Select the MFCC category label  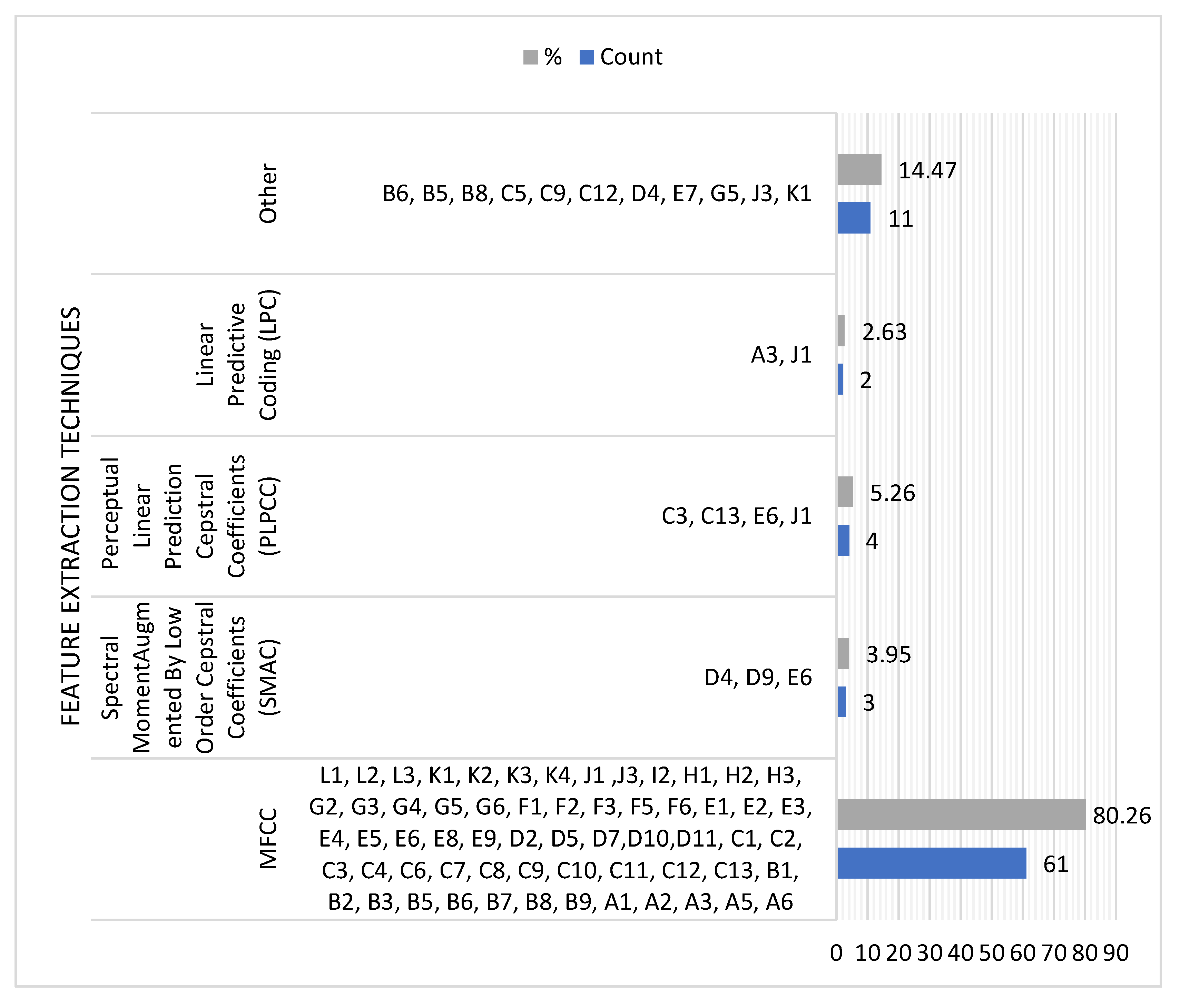[x=268, y=838]
